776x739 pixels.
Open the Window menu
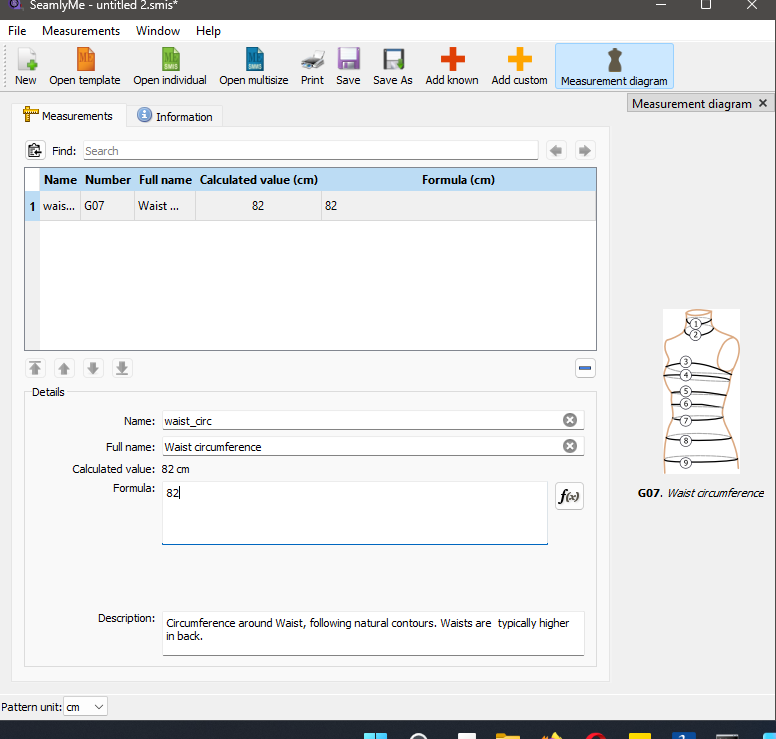[x=158, y=31]
